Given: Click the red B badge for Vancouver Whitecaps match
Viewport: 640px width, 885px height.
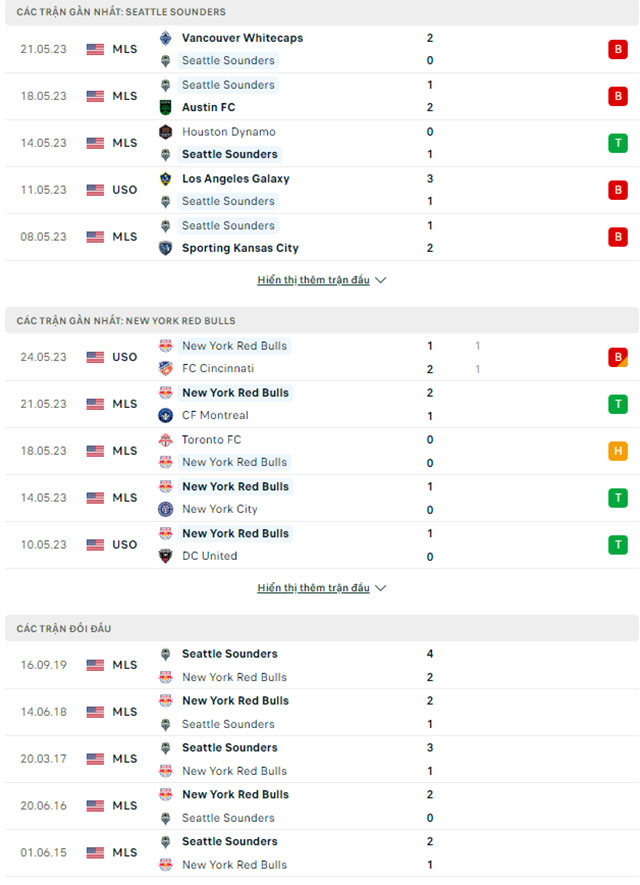Looking at the screenshot, I should point(618,50).
